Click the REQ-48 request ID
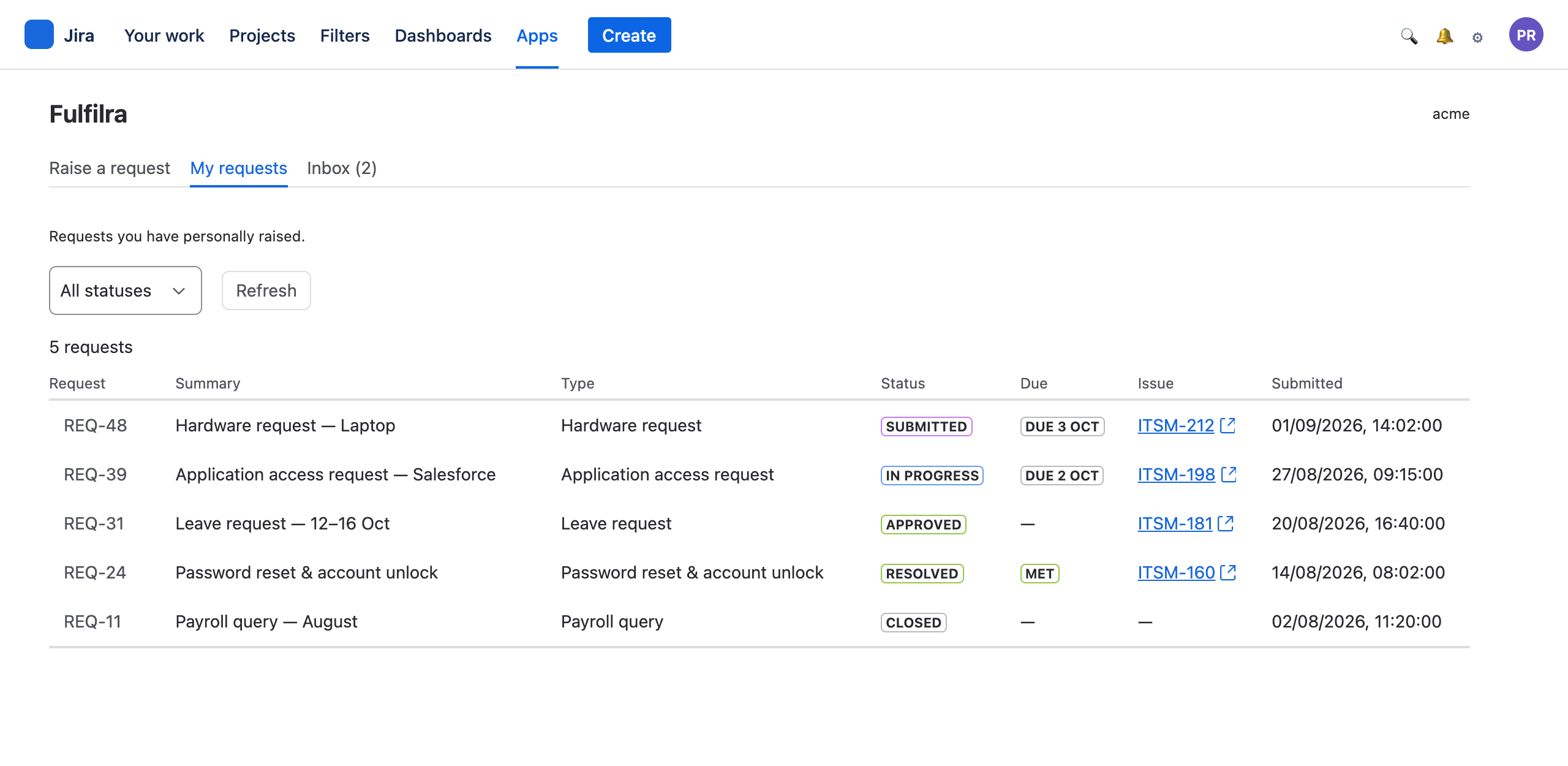The width and height of the screenshot is (1568, 766). pos(96,425)
